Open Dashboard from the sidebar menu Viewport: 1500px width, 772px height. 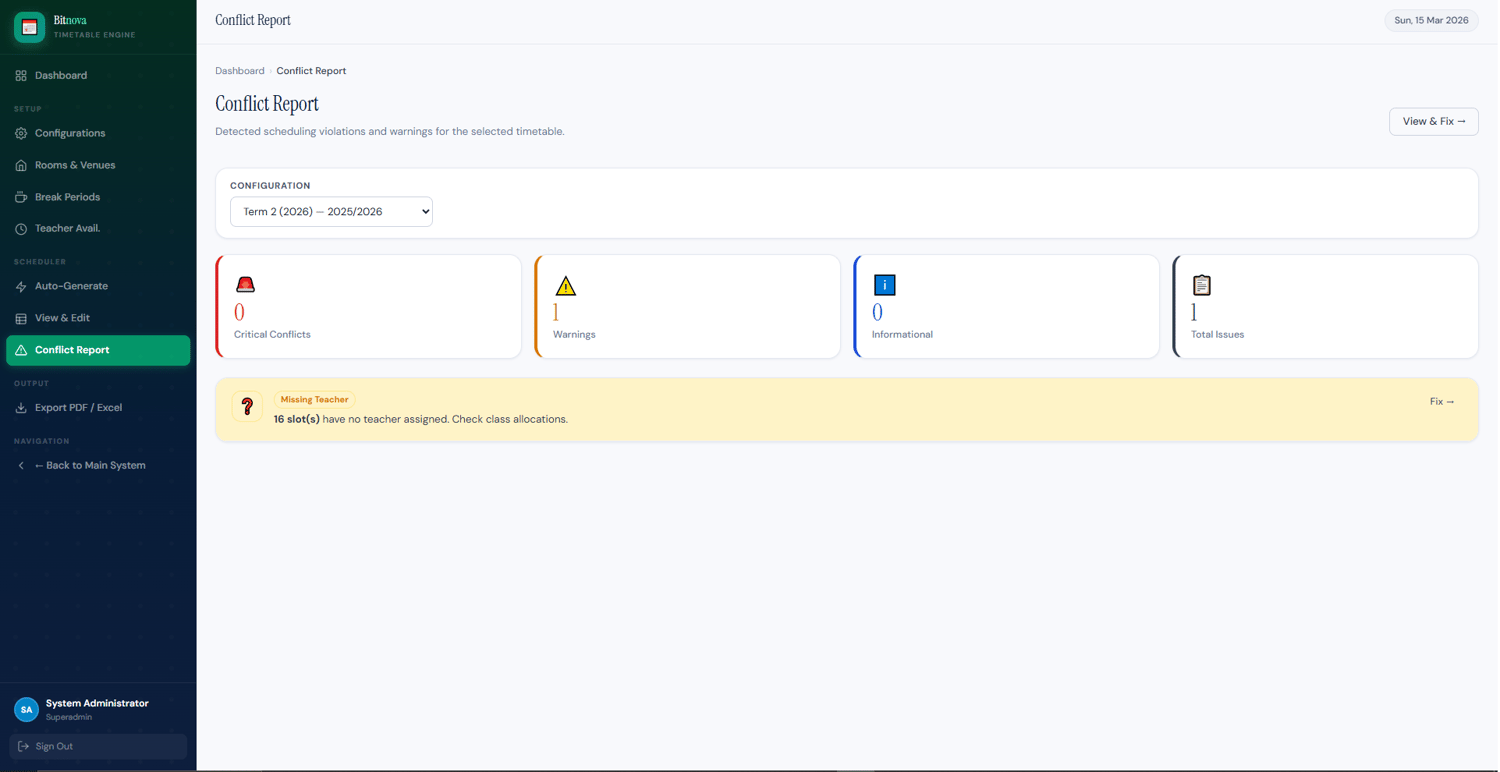pos(98,76)
